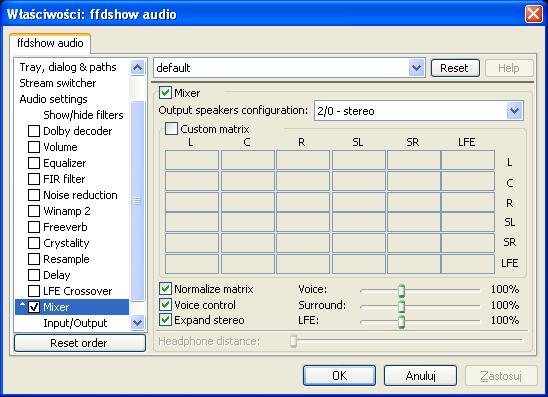
Task: Uncheck the Mixer checkbox in the filter list
Action: [34, 307]
